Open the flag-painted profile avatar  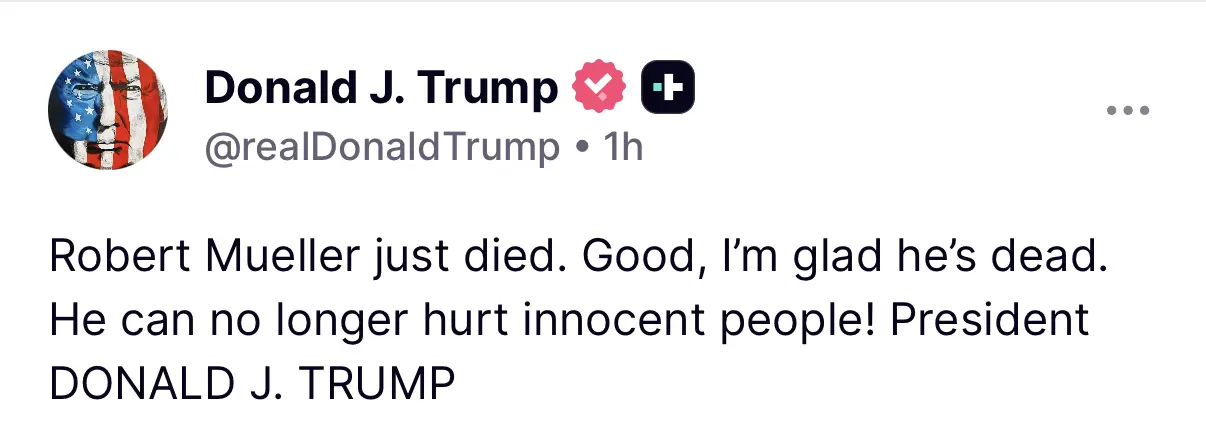[x=107, y=110]
